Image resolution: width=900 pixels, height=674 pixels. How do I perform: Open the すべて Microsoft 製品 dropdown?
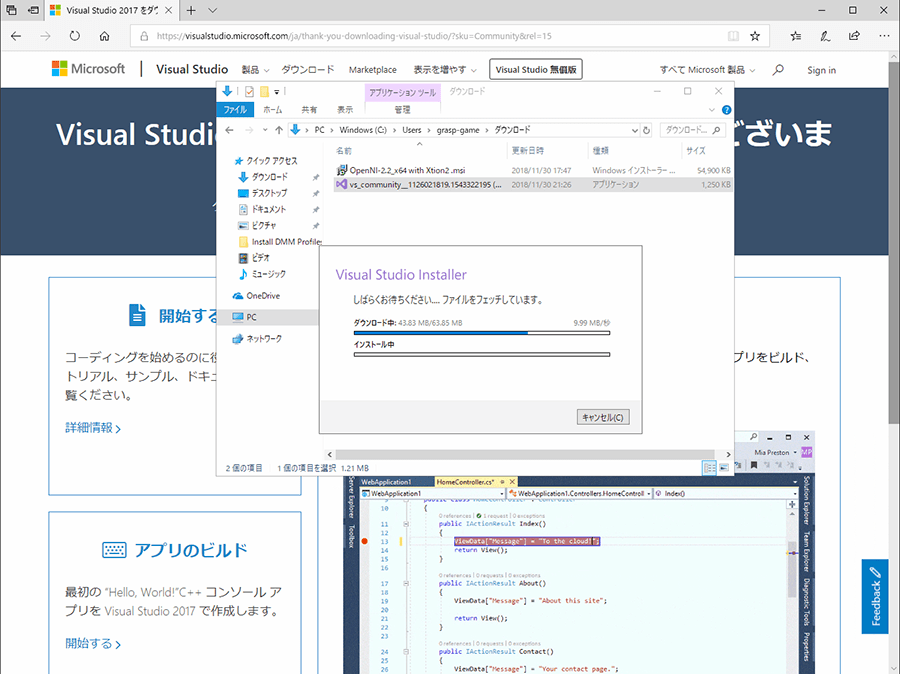707,70
